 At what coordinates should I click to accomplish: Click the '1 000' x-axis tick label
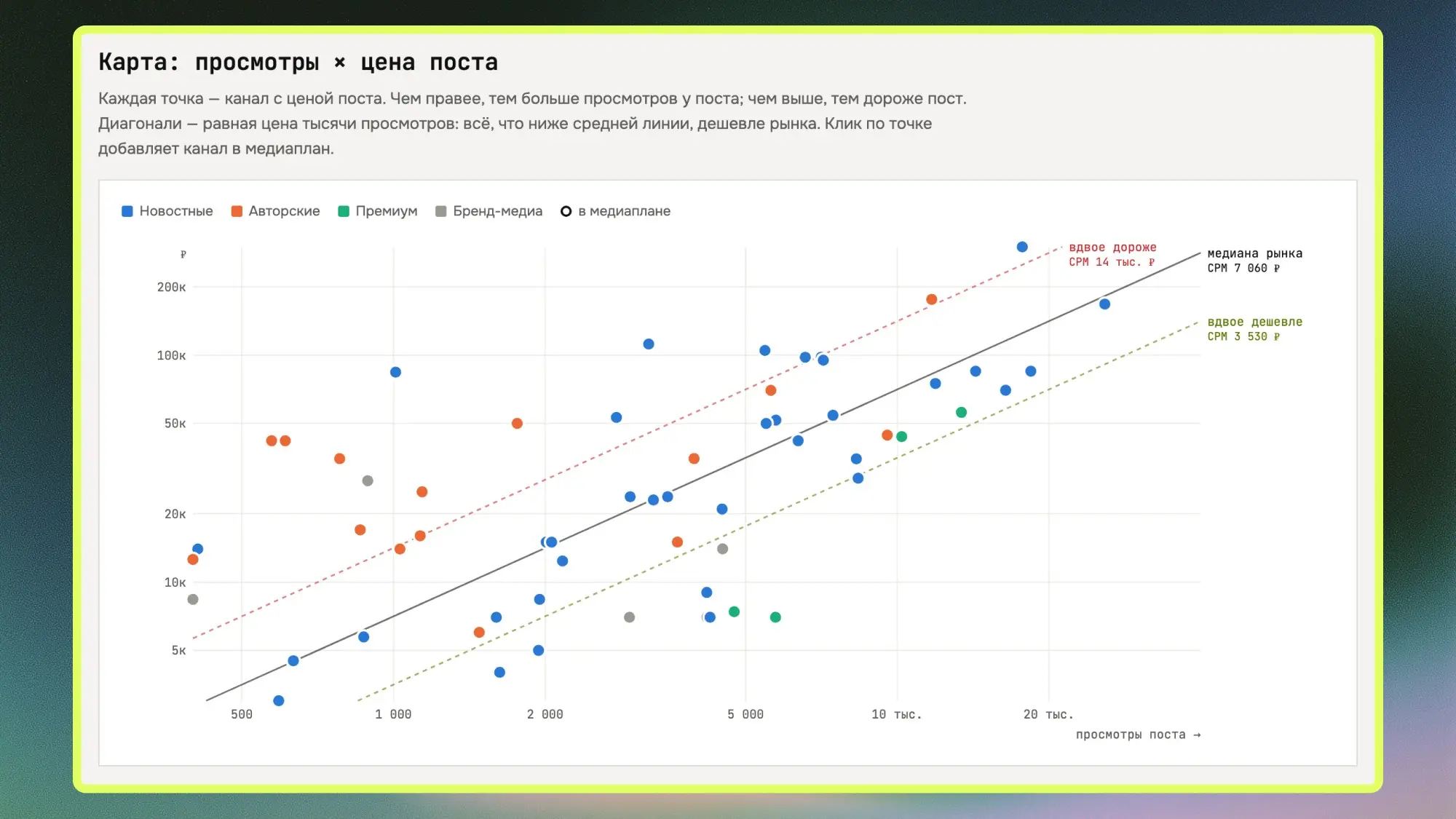(393, 714)
